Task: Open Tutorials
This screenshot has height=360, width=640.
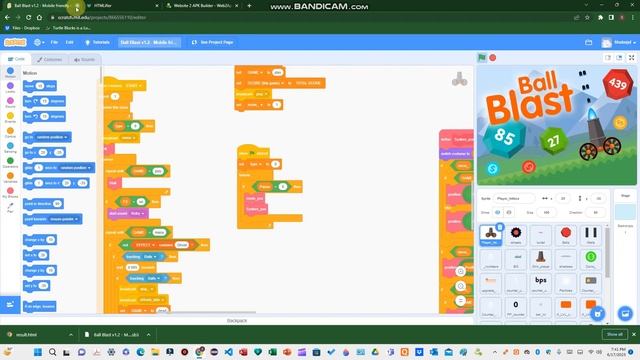Action: coord(97,42)
